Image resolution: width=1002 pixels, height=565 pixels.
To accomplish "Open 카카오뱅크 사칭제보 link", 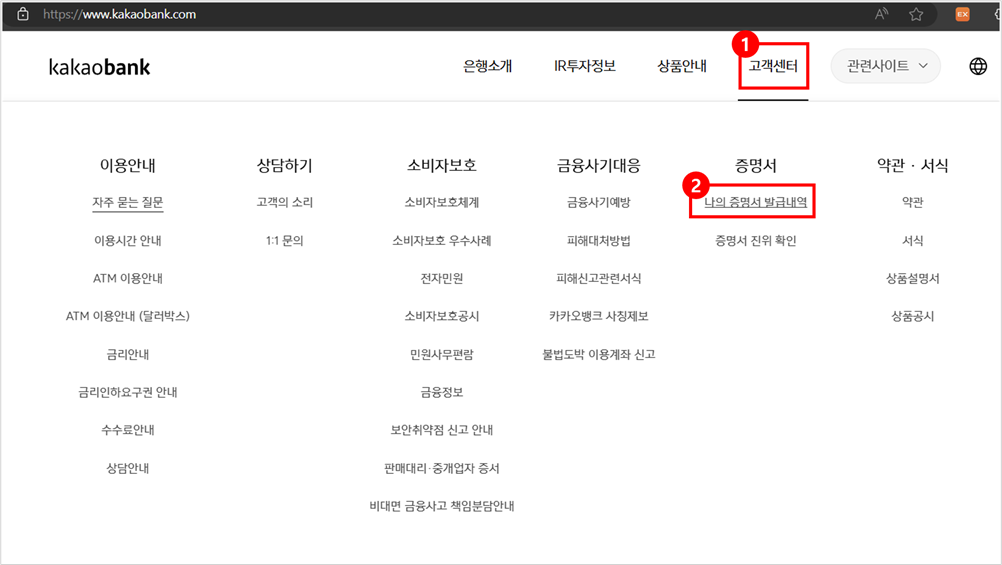I will point(599,316).
